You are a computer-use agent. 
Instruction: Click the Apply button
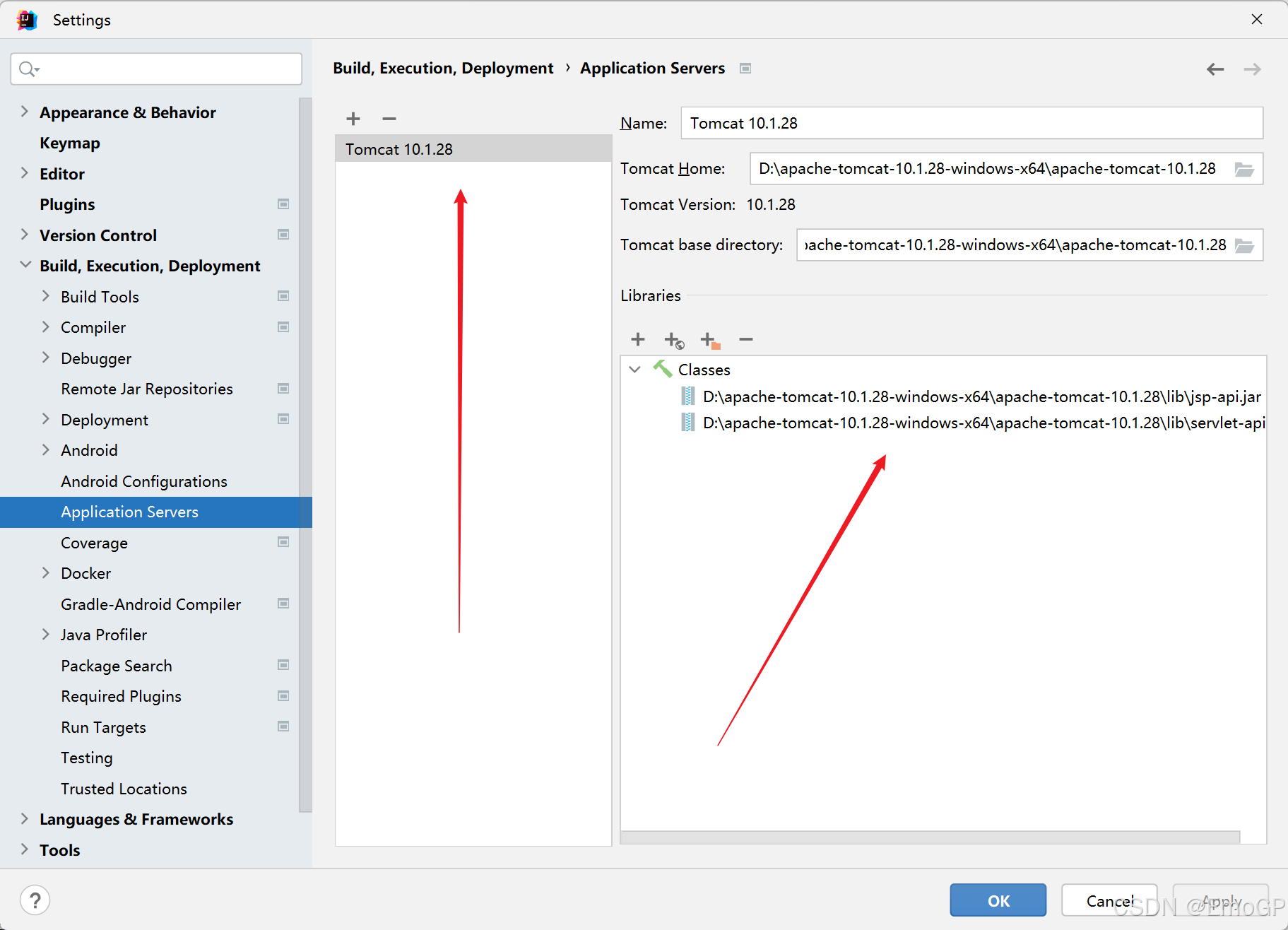pos(1220,900)
